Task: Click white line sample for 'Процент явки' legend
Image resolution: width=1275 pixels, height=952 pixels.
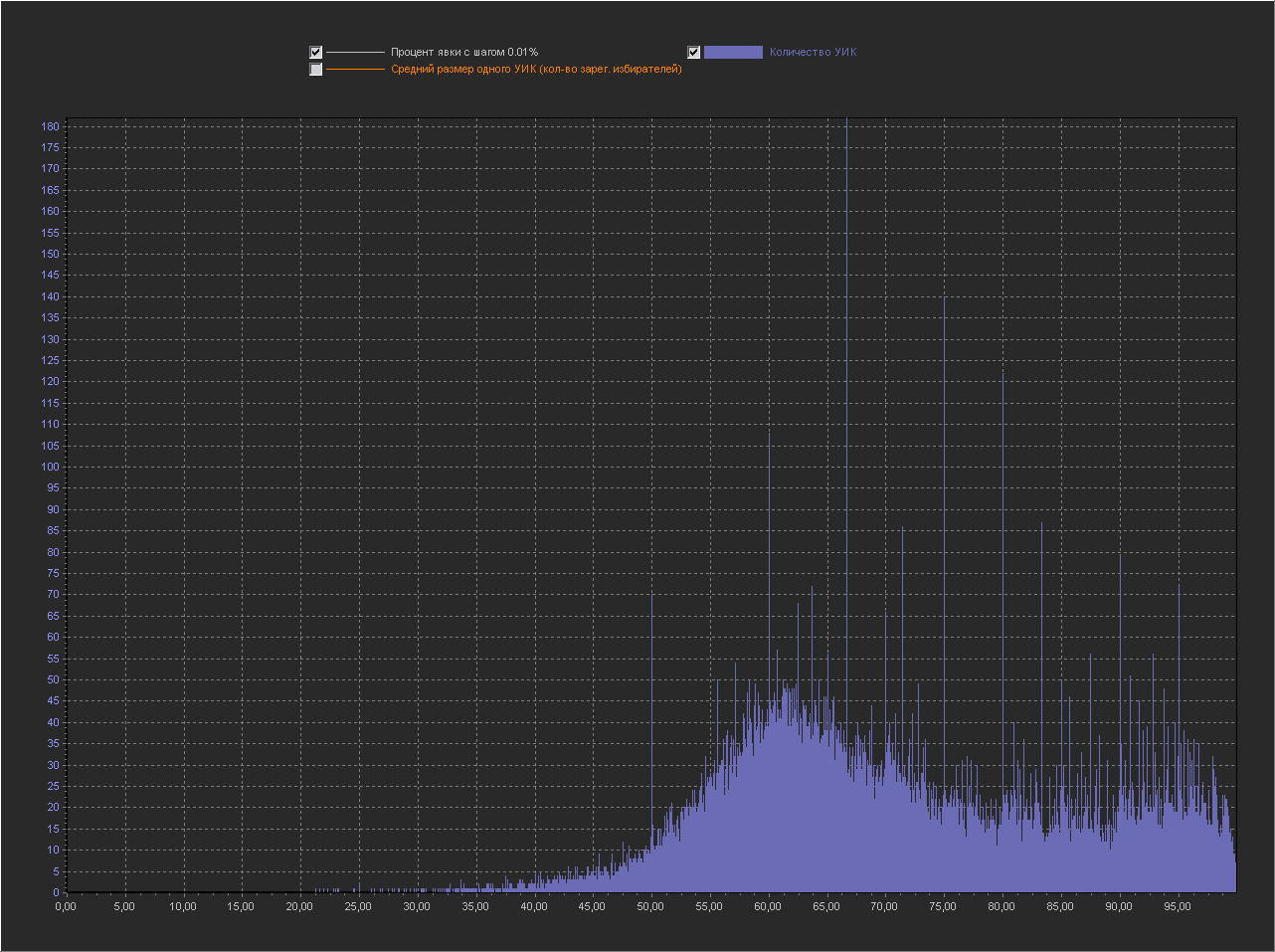Action: coord(355,53)
